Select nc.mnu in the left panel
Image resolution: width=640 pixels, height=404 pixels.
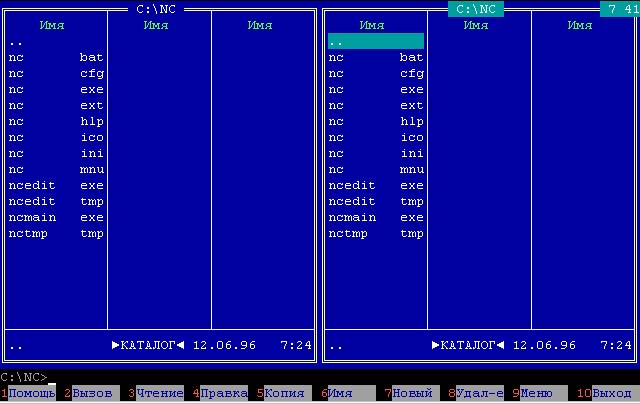(56, 169)
